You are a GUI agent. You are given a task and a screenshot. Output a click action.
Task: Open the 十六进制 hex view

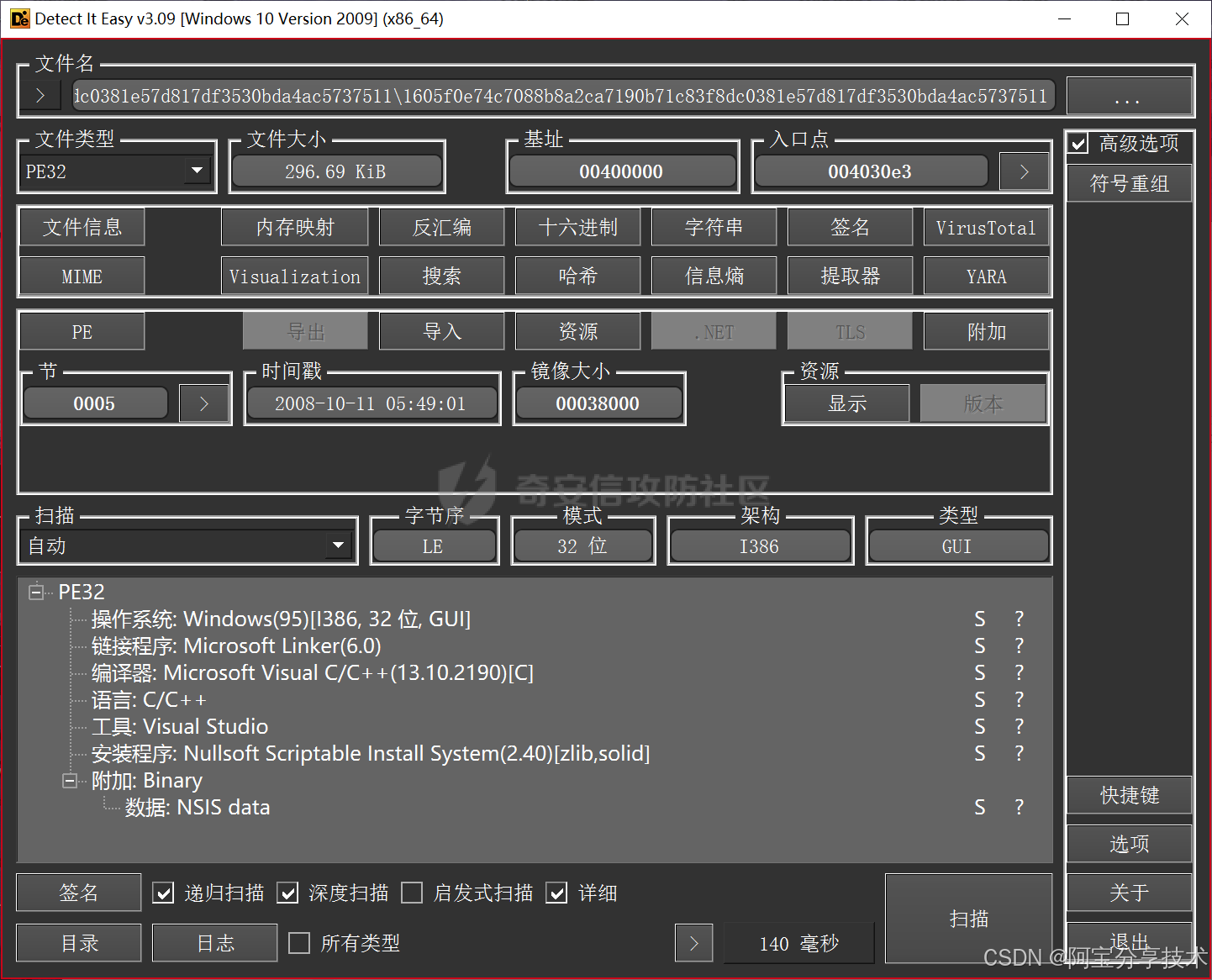(578, 227)
